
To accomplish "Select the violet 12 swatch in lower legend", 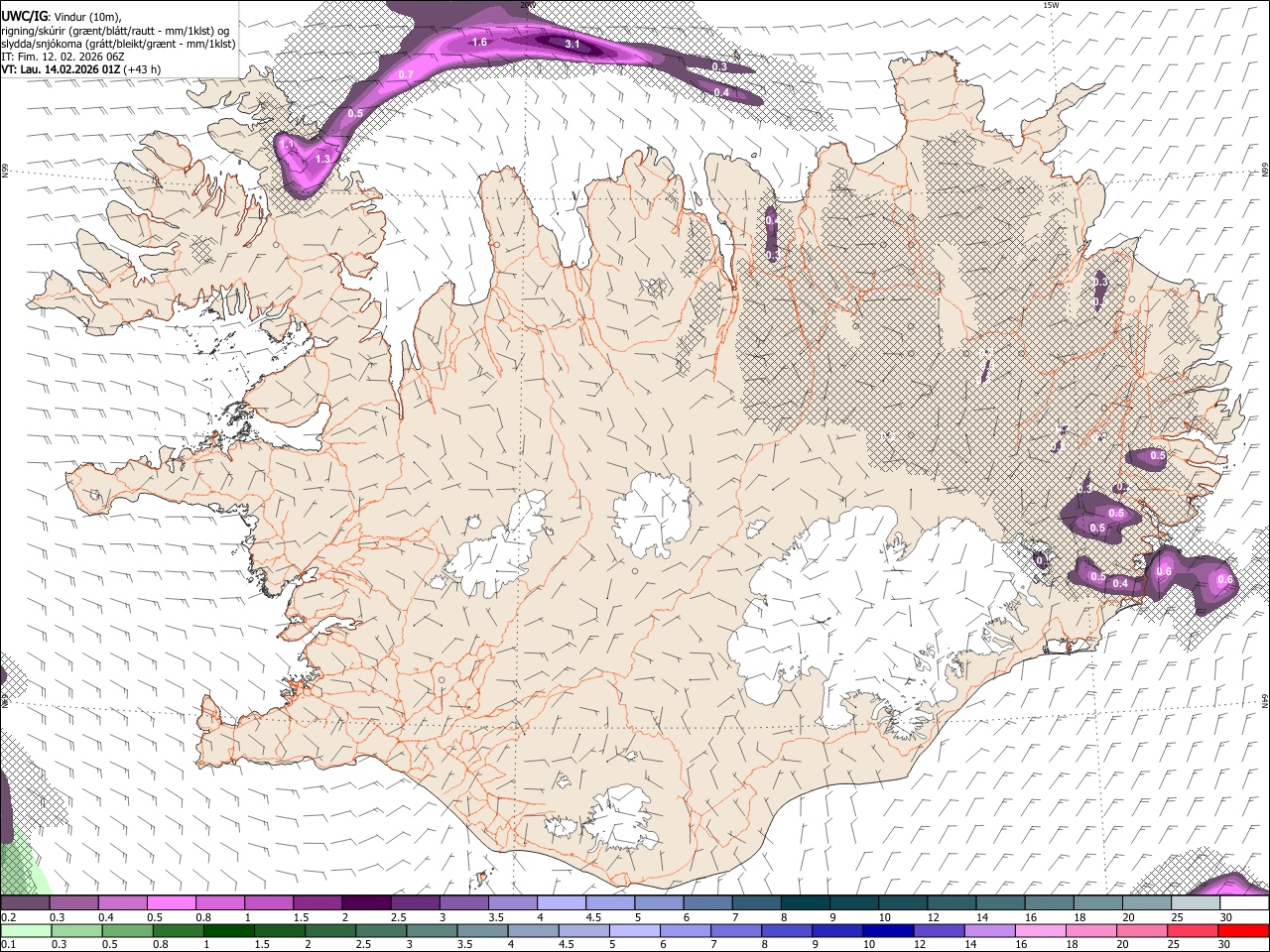I will [x=939, y=930].
